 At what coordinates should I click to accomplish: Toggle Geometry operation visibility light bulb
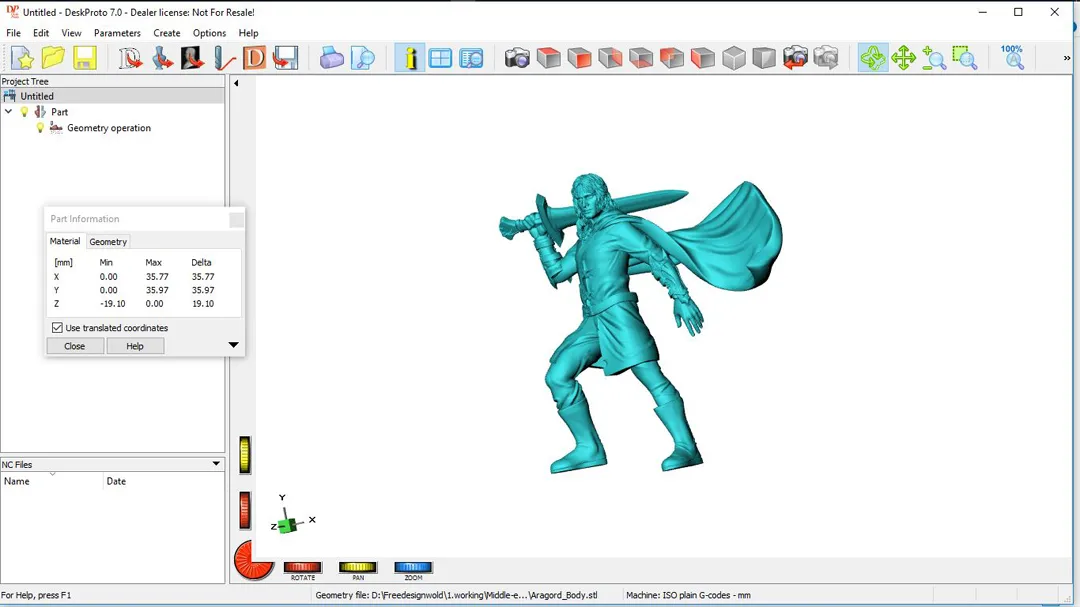(x=40, y=128)
